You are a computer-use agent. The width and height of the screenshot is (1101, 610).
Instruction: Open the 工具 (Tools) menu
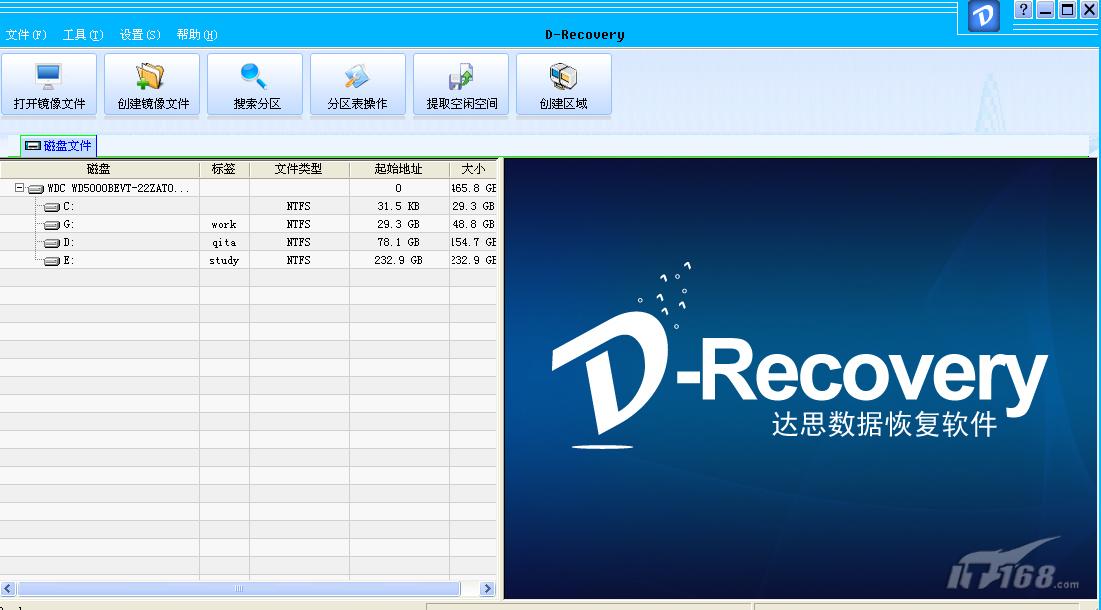tap(80, 34)
